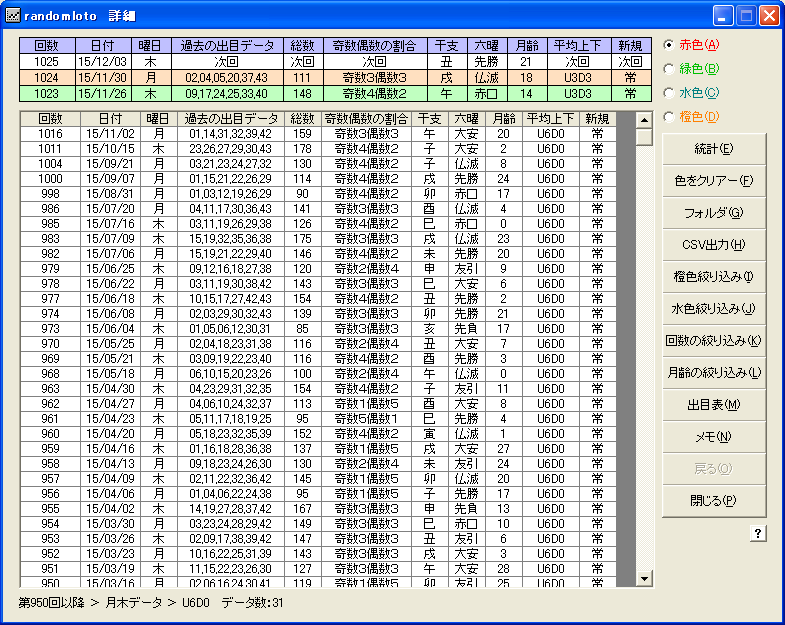Select the 橙色(D) radio button
The width and height of the screenshot is (785, 625).
point(669,117)
